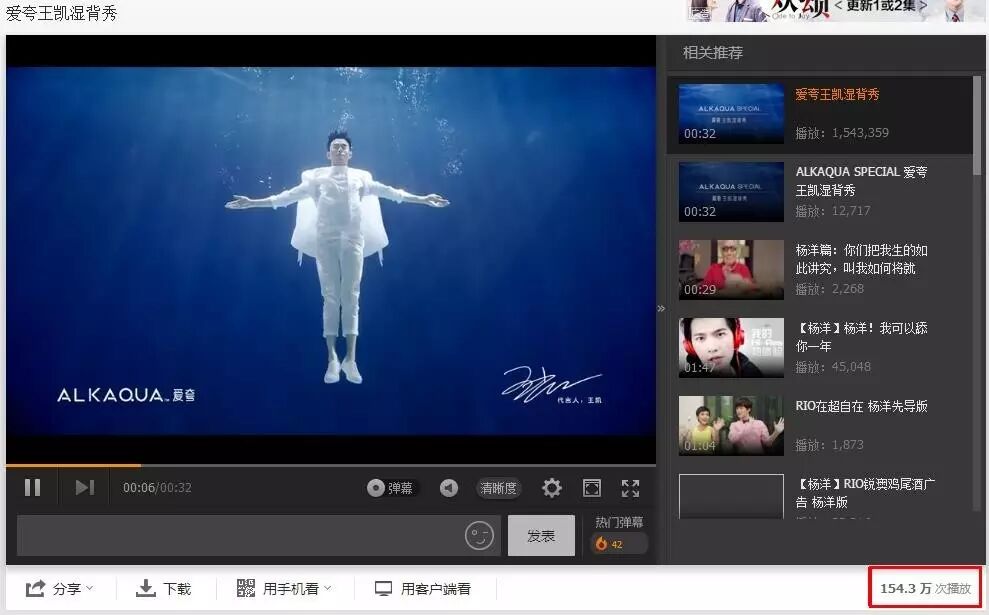Image resolution: width=989 pixels, height=615 pixels.
Task: Open RIO在超自在 杨洋先导版 video
Action: (x=861, y=406)
